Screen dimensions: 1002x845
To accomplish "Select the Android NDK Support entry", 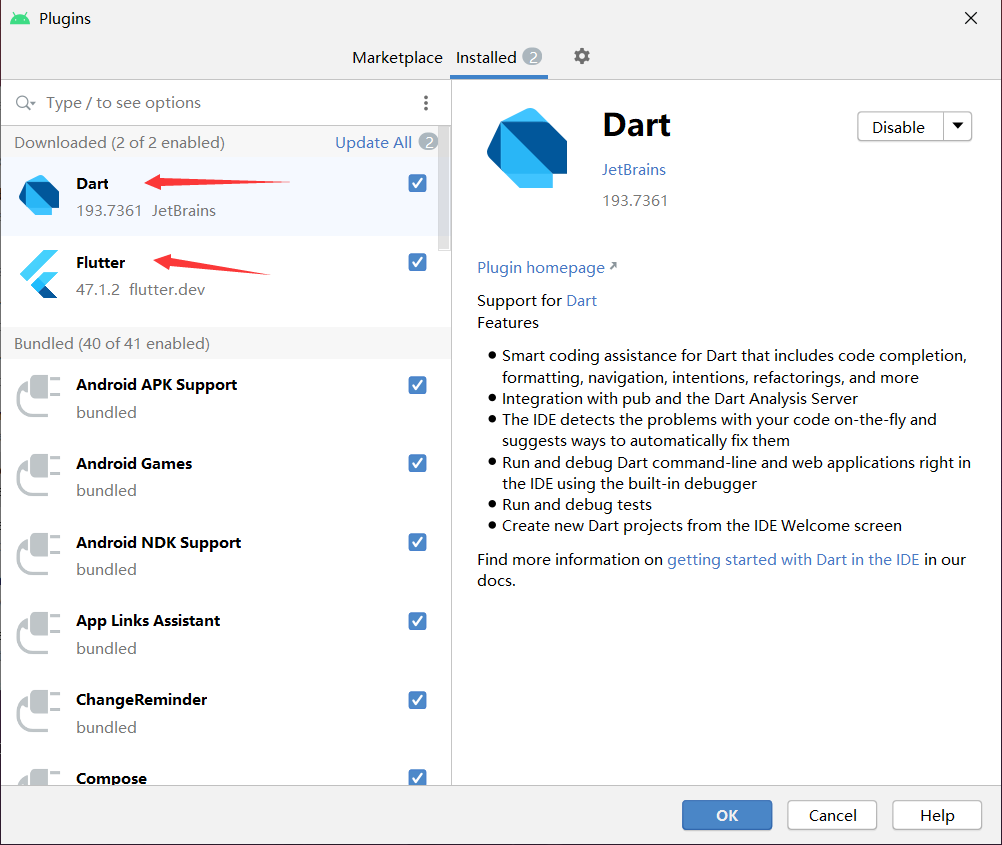I will (220, 555).
